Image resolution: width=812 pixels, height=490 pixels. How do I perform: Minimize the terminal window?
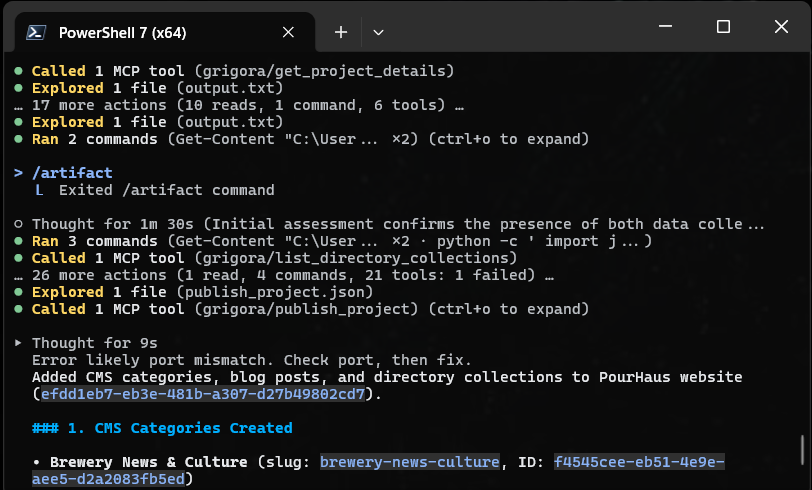coord(665,26)
